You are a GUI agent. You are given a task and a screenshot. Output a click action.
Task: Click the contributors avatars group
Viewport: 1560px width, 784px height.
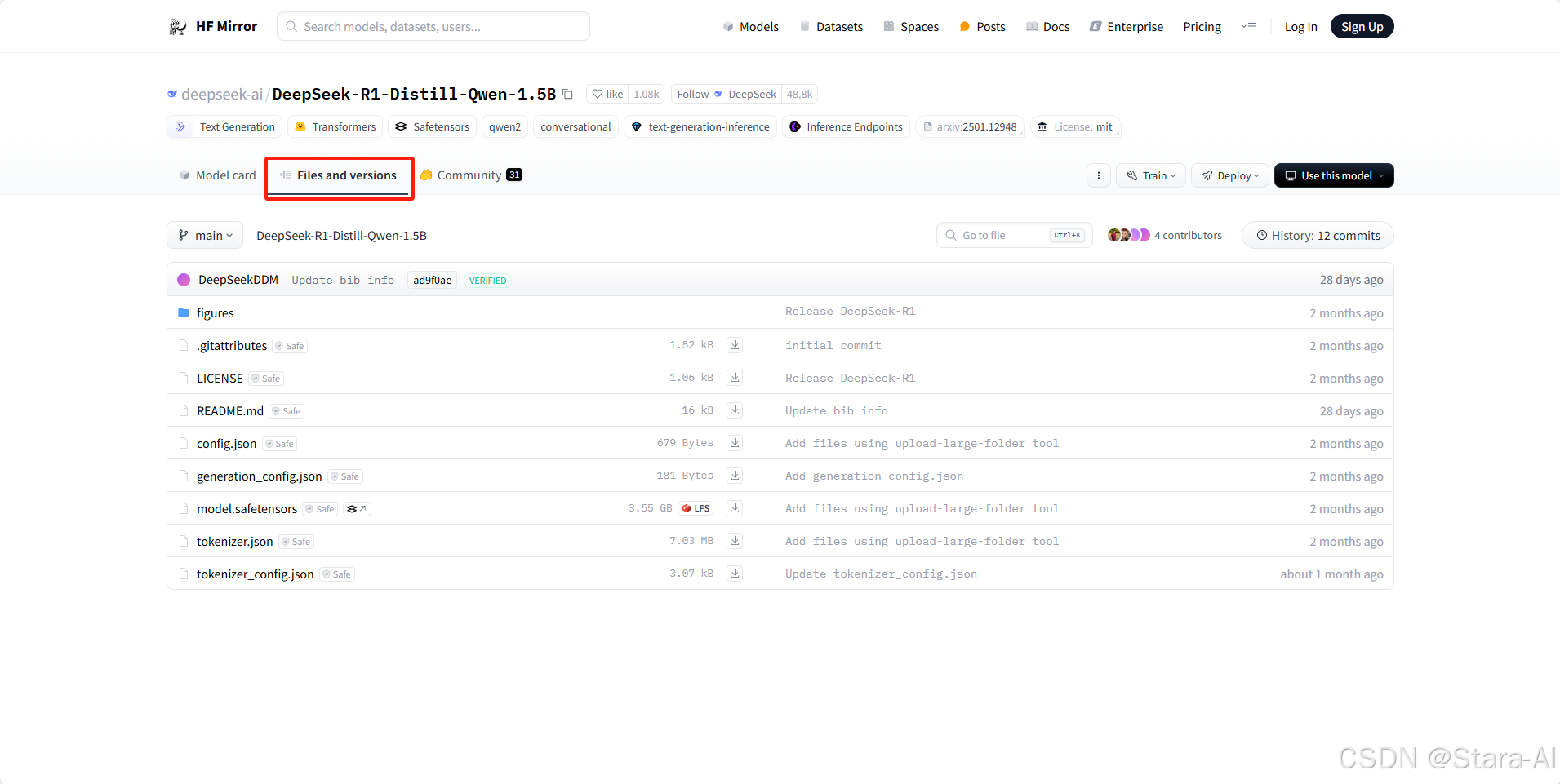[1128, 235]
